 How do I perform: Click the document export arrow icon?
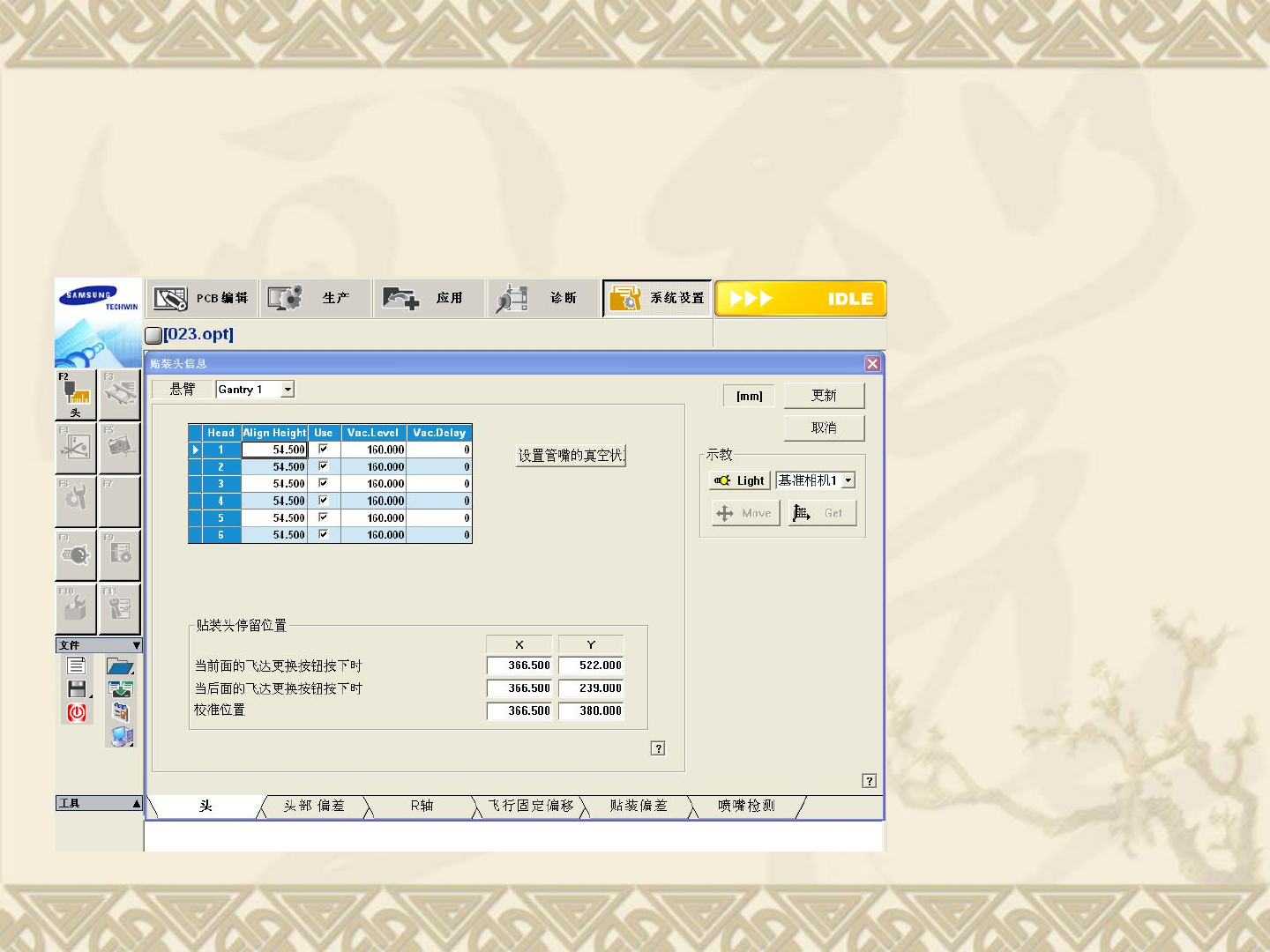pyautogui.click(x=120, y=712)
